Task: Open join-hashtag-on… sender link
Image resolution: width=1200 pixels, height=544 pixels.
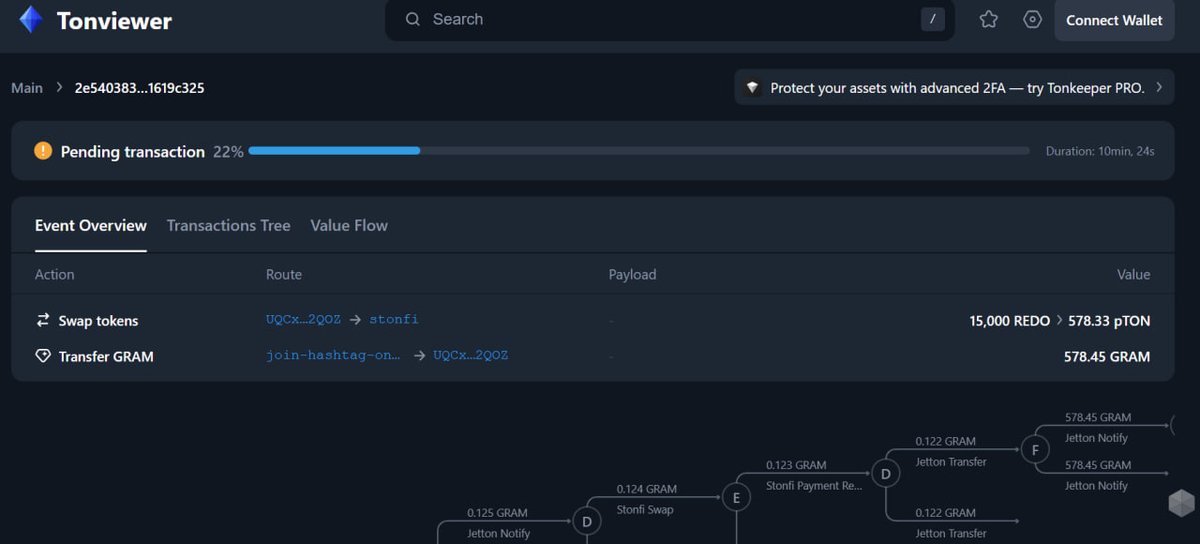Action: tap(333, 356)
